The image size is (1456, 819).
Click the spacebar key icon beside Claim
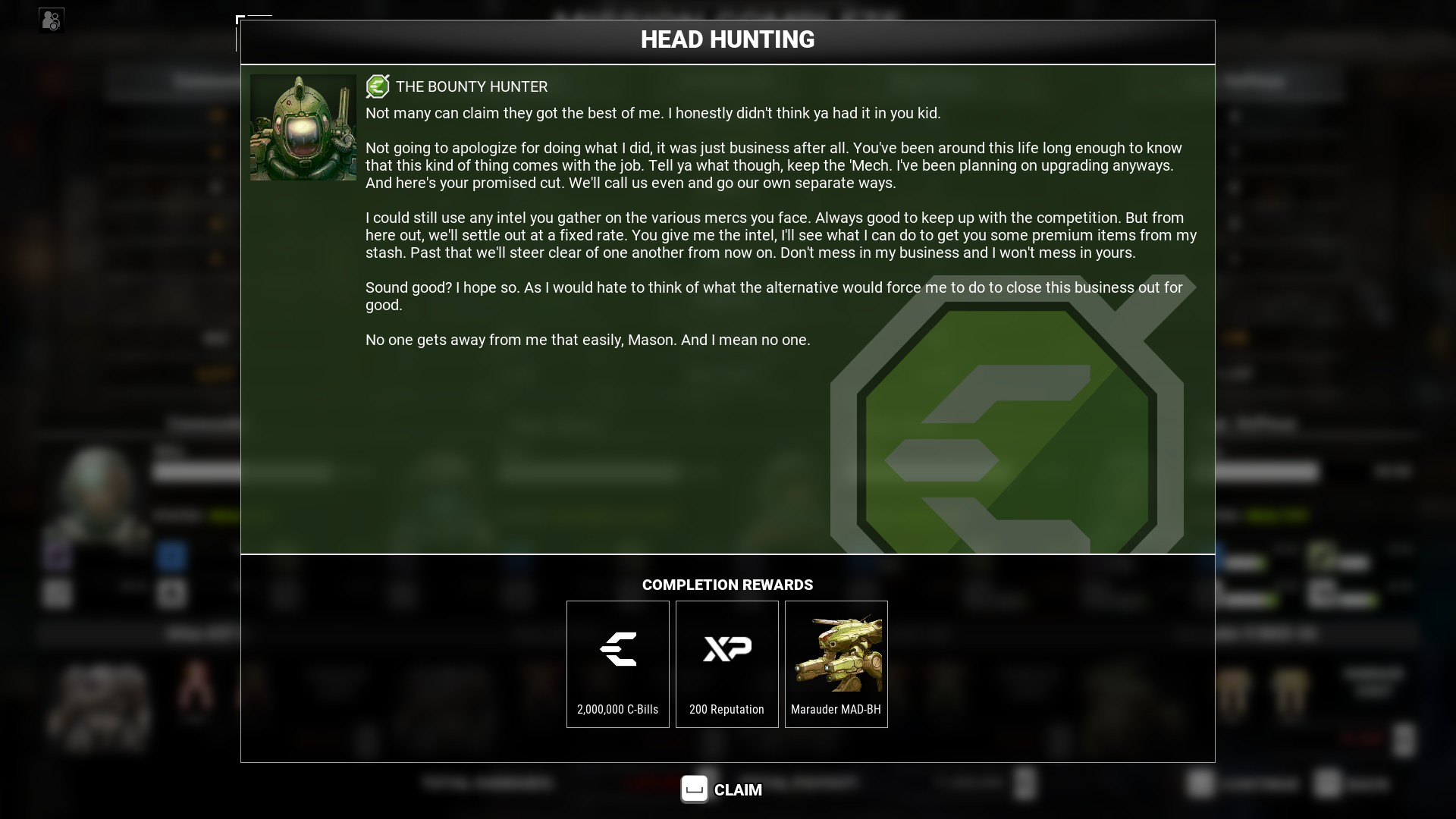[x=695, y=789]
